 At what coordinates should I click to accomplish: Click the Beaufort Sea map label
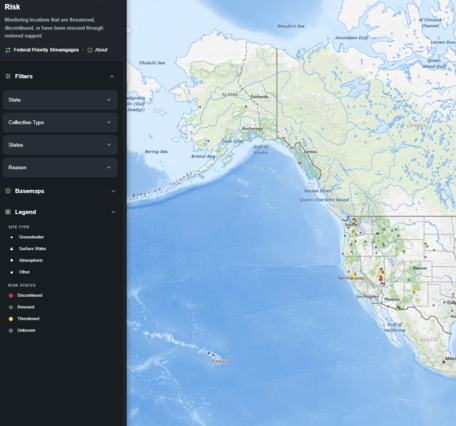pos(291,26)
